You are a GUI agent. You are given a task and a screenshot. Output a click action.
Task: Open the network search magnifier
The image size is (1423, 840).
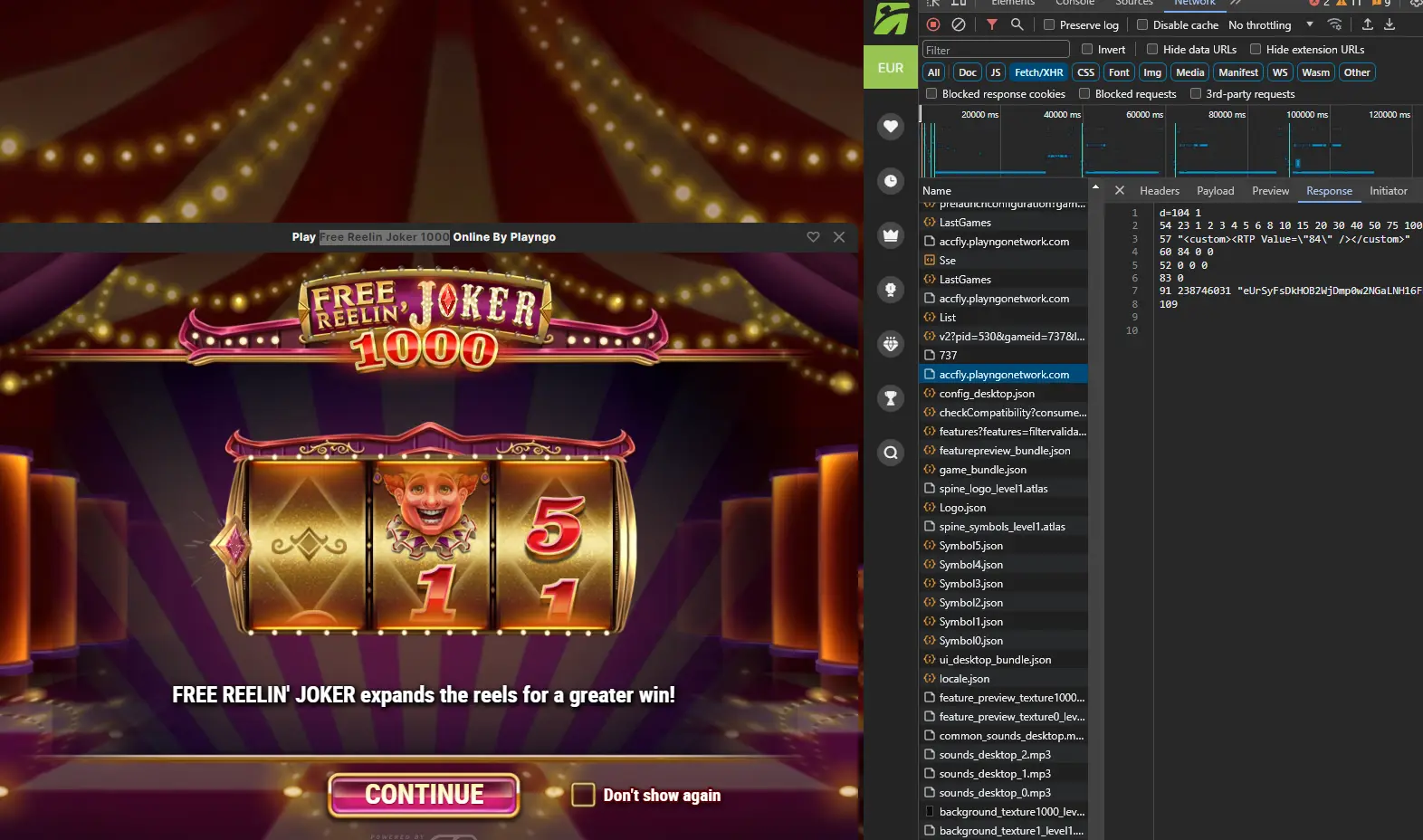point(1017,24)
